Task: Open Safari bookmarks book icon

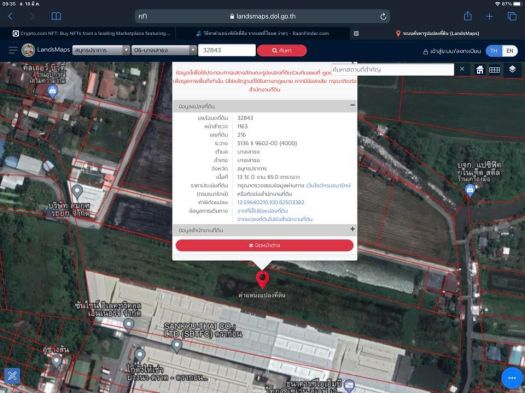Action: click(x=56, y=16)
